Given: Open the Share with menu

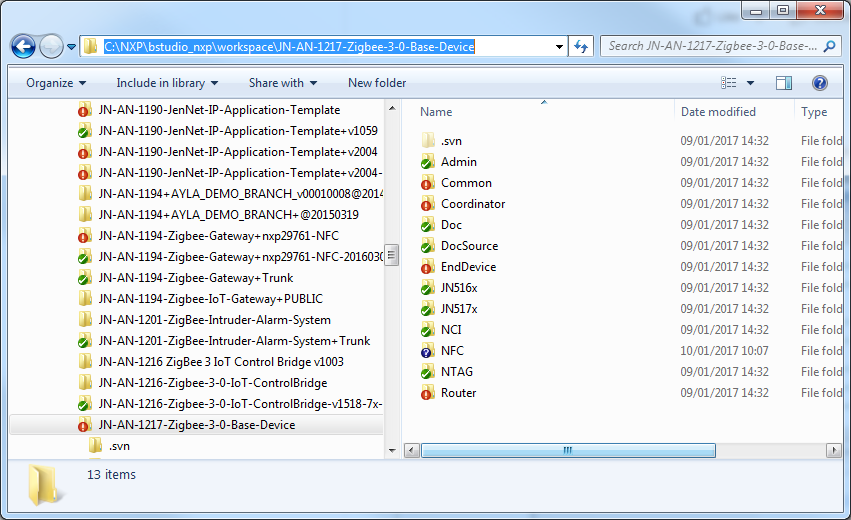Looking at the screenshot, I should 282,83.
